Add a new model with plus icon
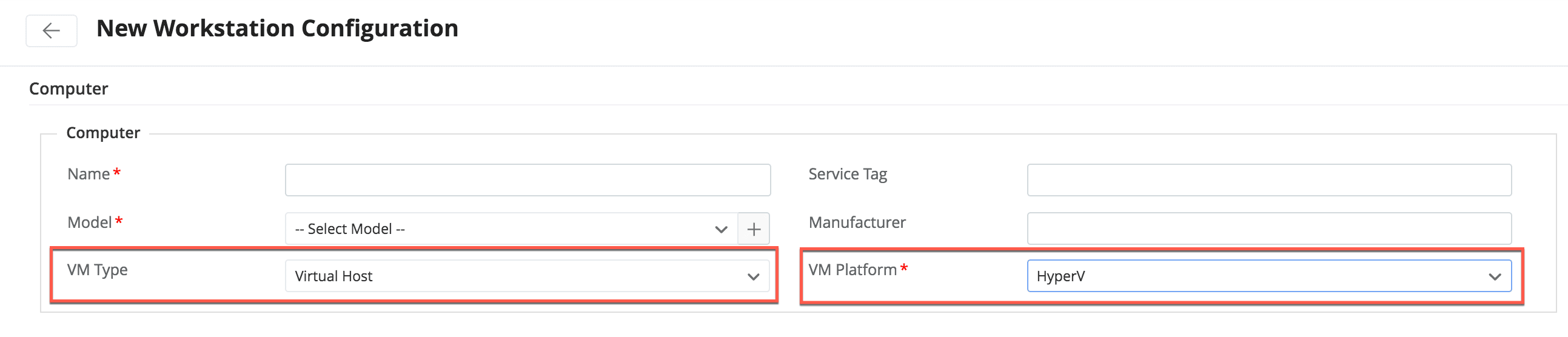Image resolution: width=1568 pixels, height=337 pixels. pyautogui.click(x=754, y=229)
